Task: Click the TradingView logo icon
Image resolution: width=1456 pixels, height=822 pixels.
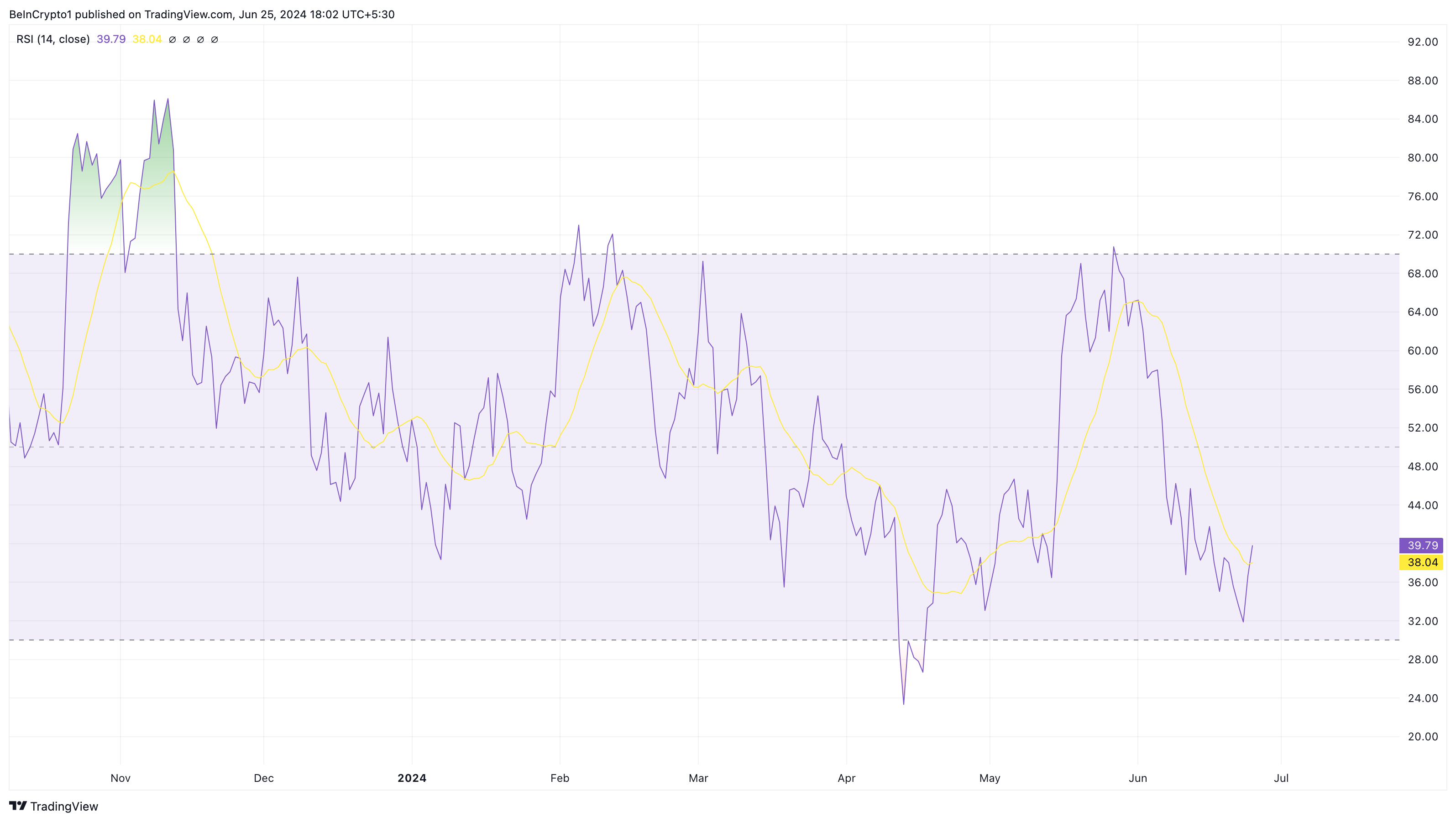Action: click(17, 806)
